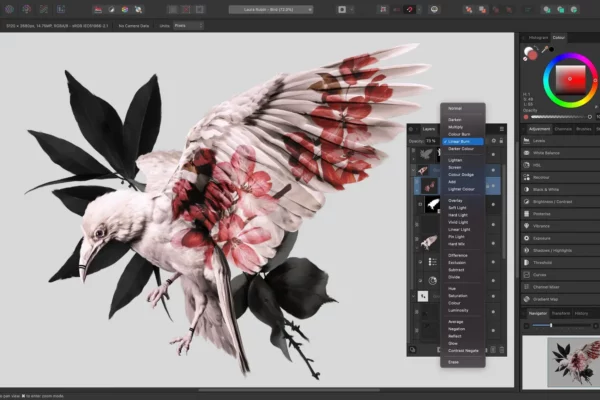Toggle visibility of selected flower layer
Screen dimensions: 600x400
pos(493,186)
